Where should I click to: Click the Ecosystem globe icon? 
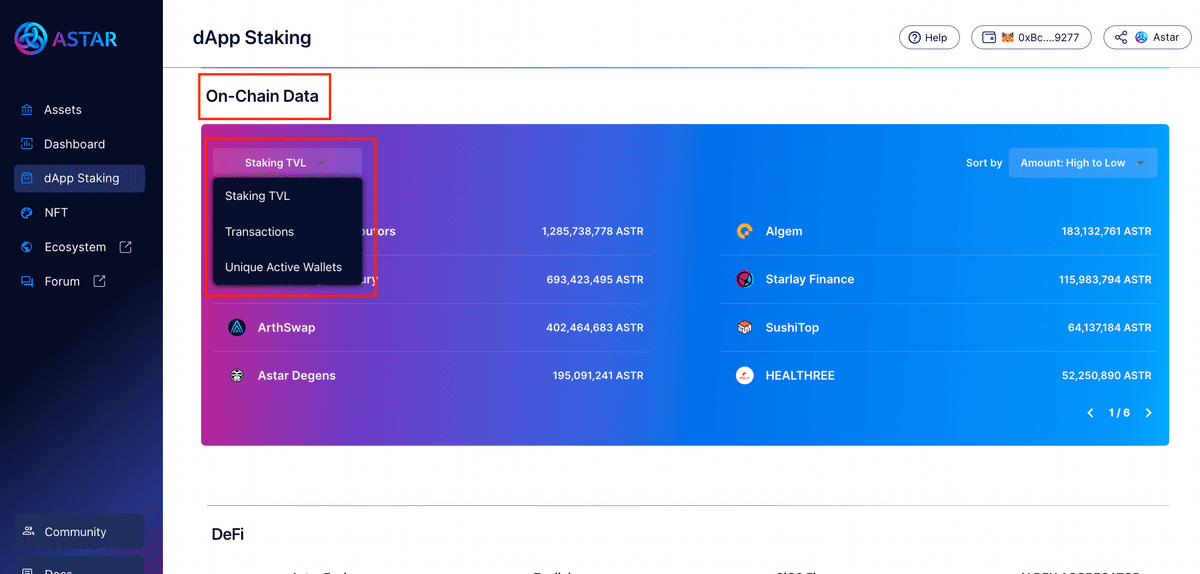click(x=27, y=247)
